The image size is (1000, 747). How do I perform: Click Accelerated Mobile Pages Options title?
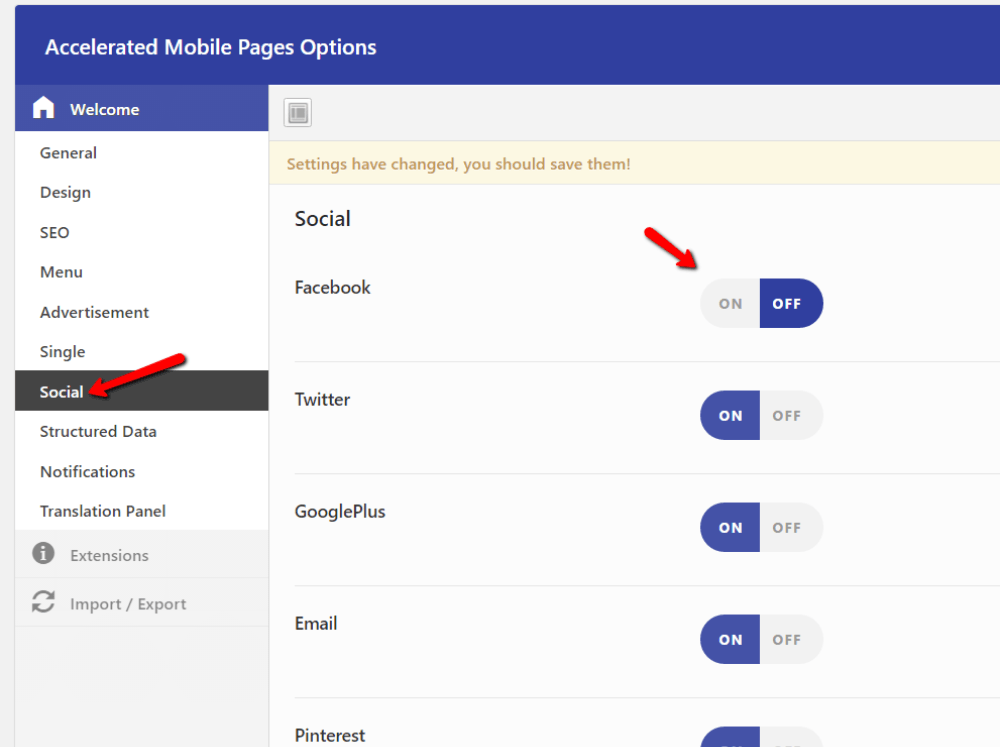pos(210,48)
